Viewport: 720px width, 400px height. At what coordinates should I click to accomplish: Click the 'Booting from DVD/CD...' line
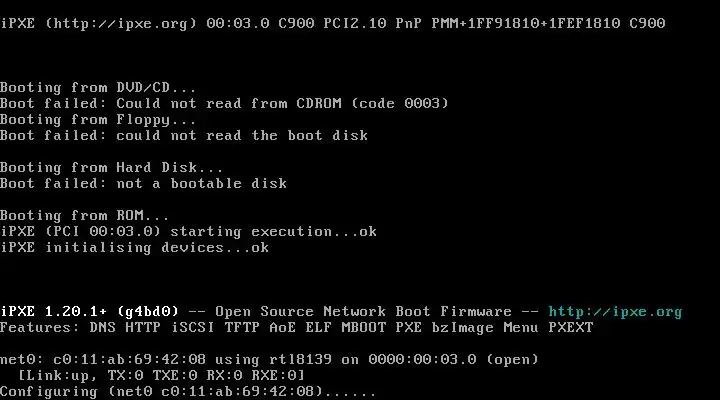(98, 87)
